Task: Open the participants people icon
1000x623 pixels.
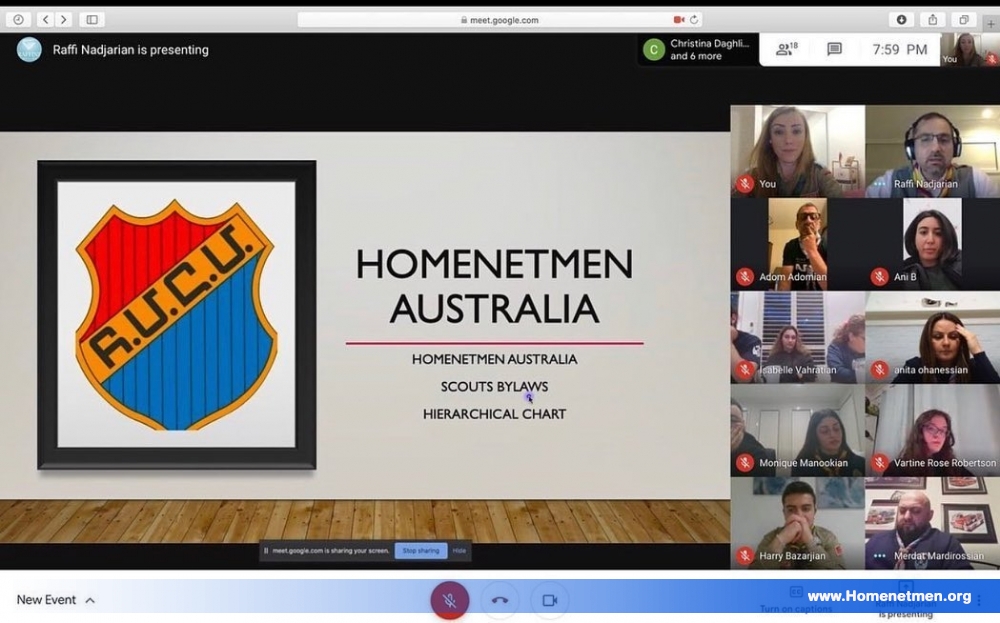Action: [x=786, y=49]
